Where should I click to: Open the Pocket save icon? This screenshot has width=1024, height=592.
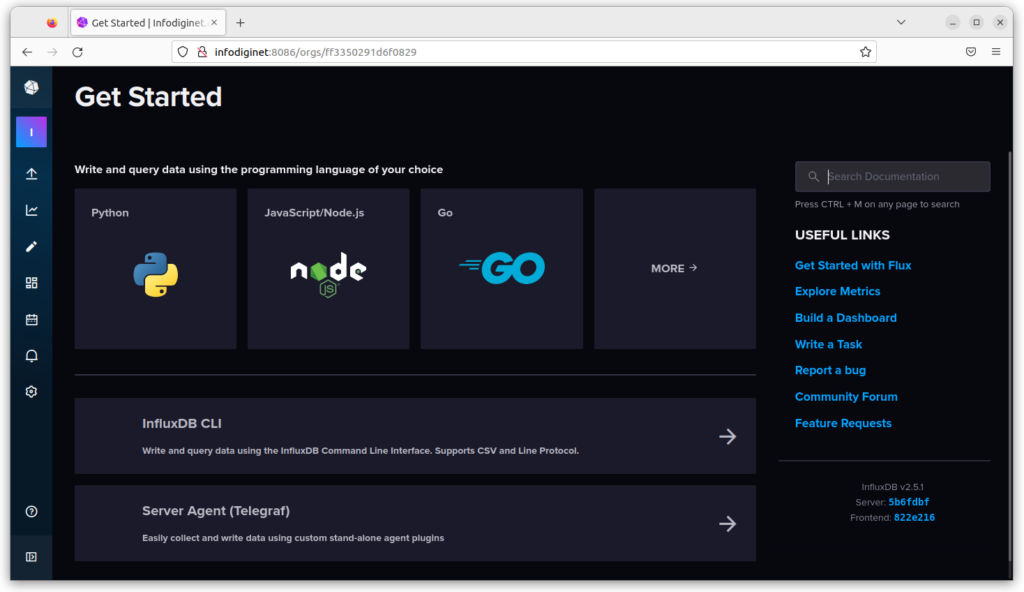[971, 52]
